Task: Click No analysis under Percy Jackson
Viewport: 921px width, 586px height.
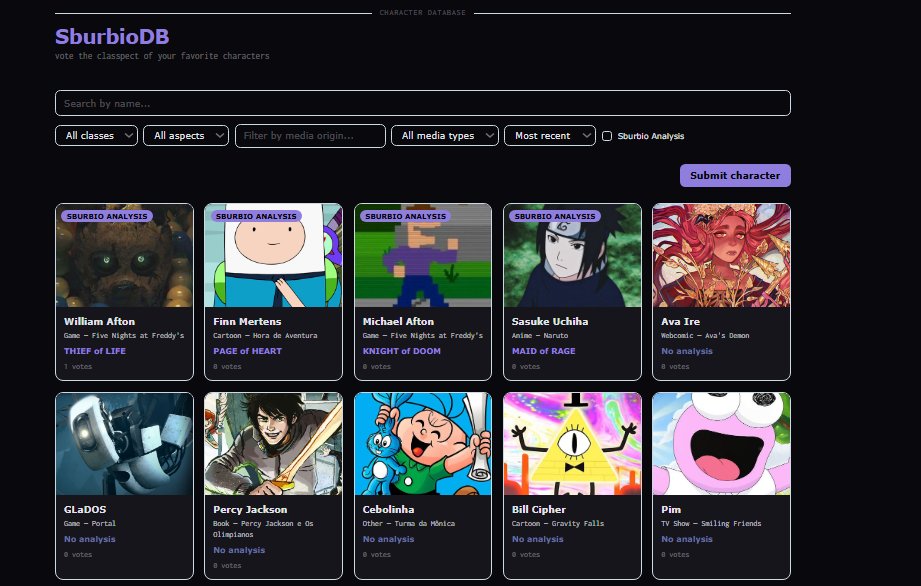Action: 239,550
